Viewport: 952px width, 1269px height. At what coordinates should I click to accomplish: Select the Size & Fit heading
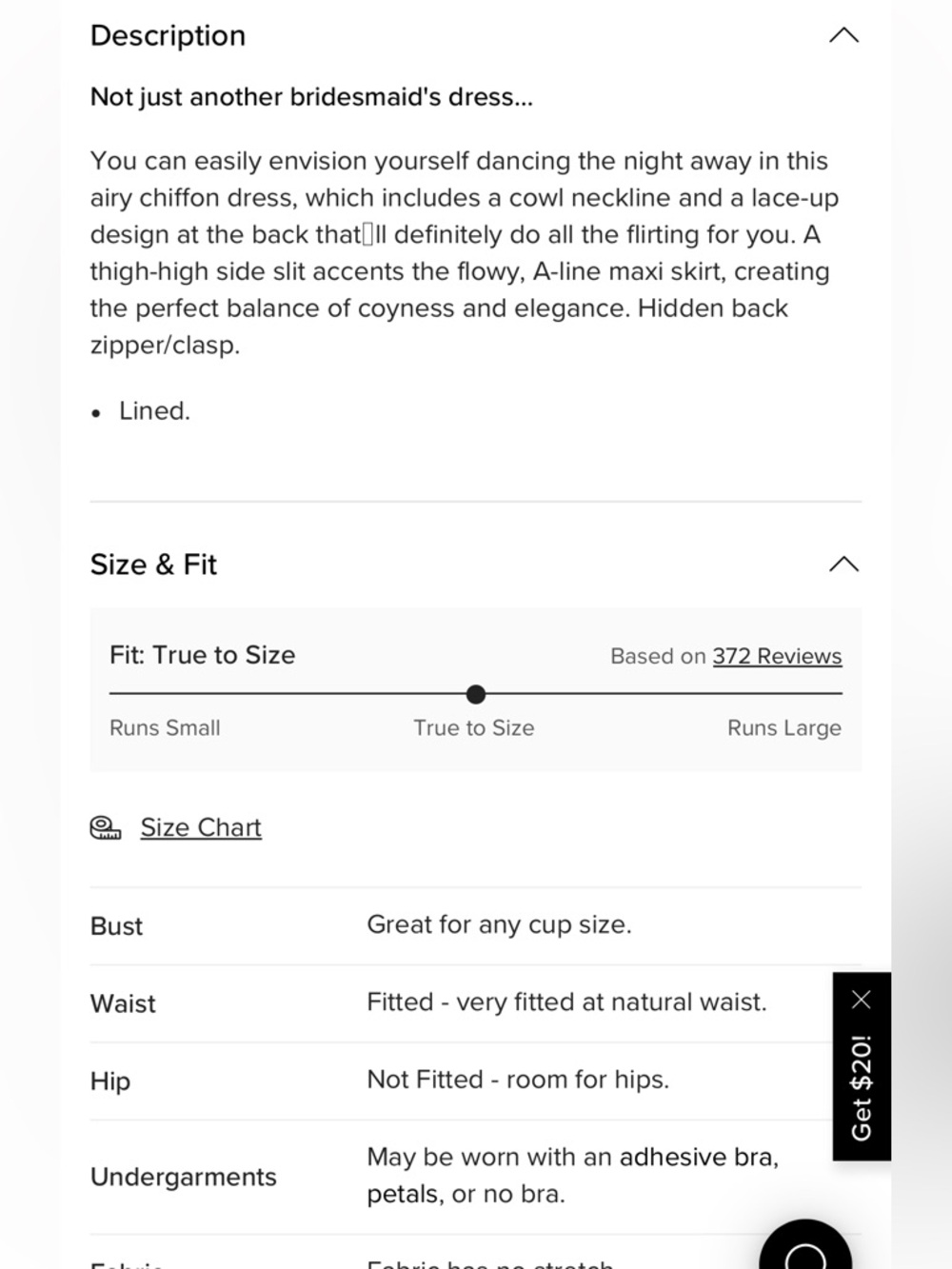pyautogui.click(x=153, y=565)
